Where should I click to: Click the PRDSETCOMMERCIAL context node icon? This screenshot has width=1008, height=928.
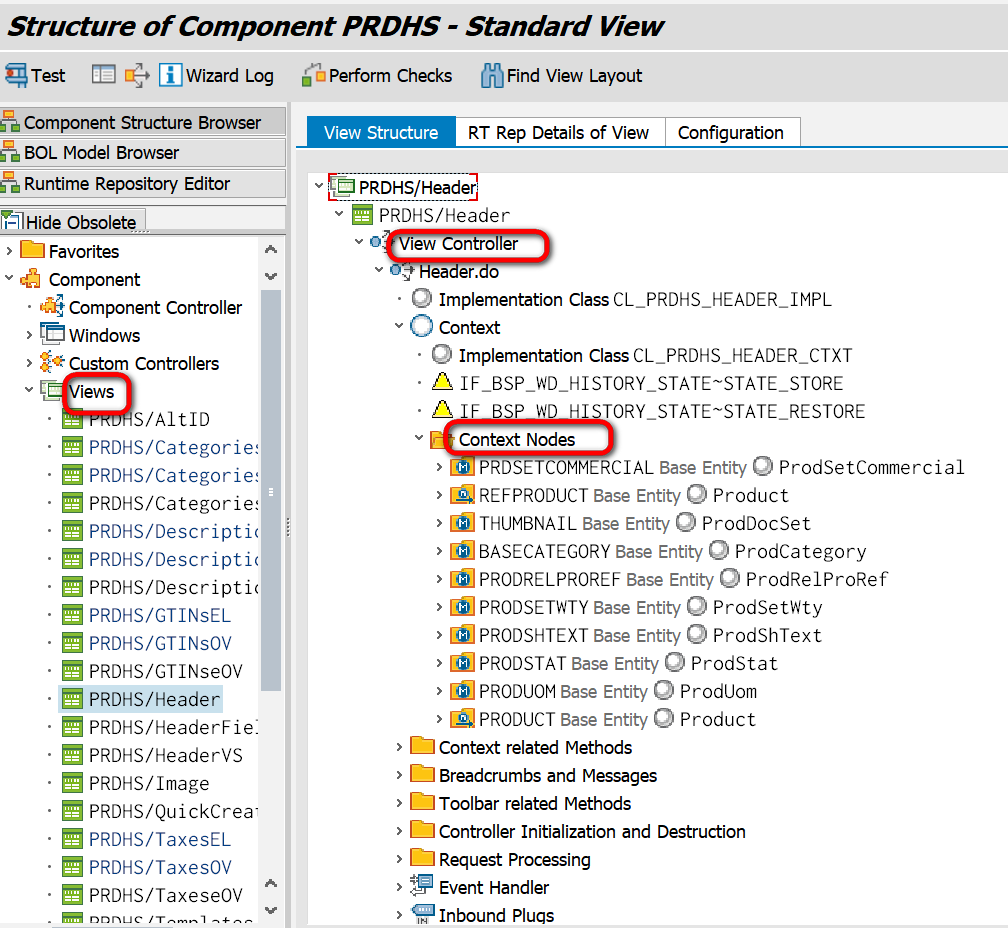pyautogui.click(x=462, y=467)
